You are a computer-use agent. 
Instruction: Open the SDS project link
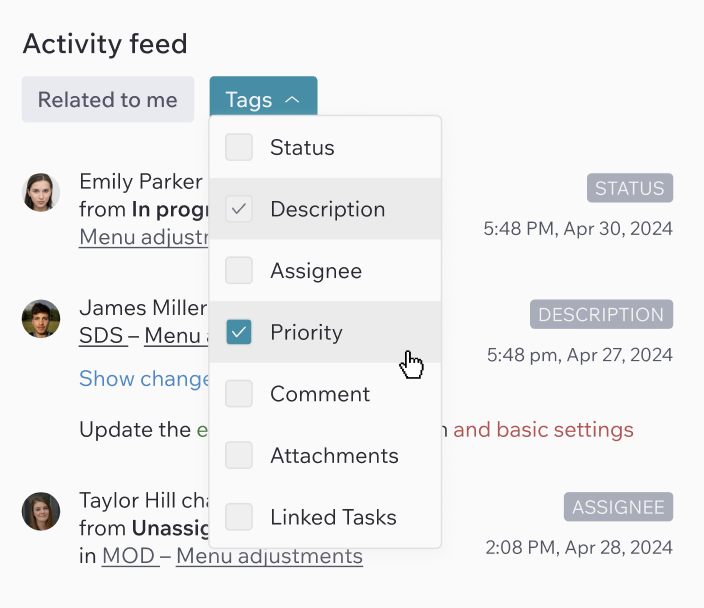click(x=101, y=335)
